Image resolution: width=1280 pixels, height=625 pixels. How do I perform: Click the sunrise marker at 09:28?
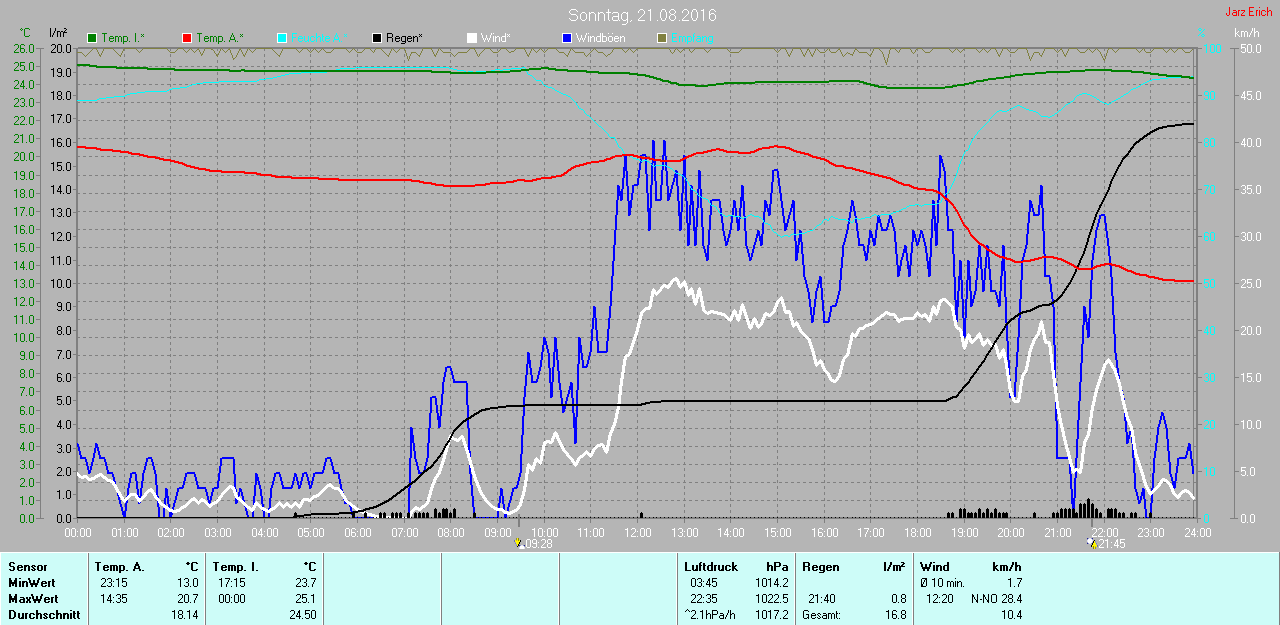point(518,543)
